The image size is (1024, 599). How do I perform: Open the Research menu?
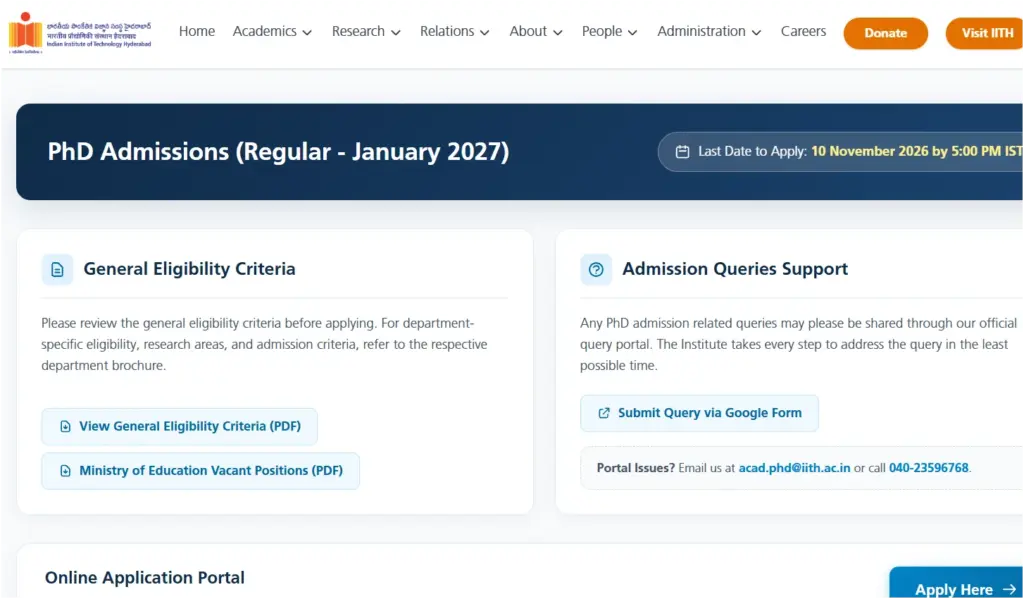[x=366, y=31]
